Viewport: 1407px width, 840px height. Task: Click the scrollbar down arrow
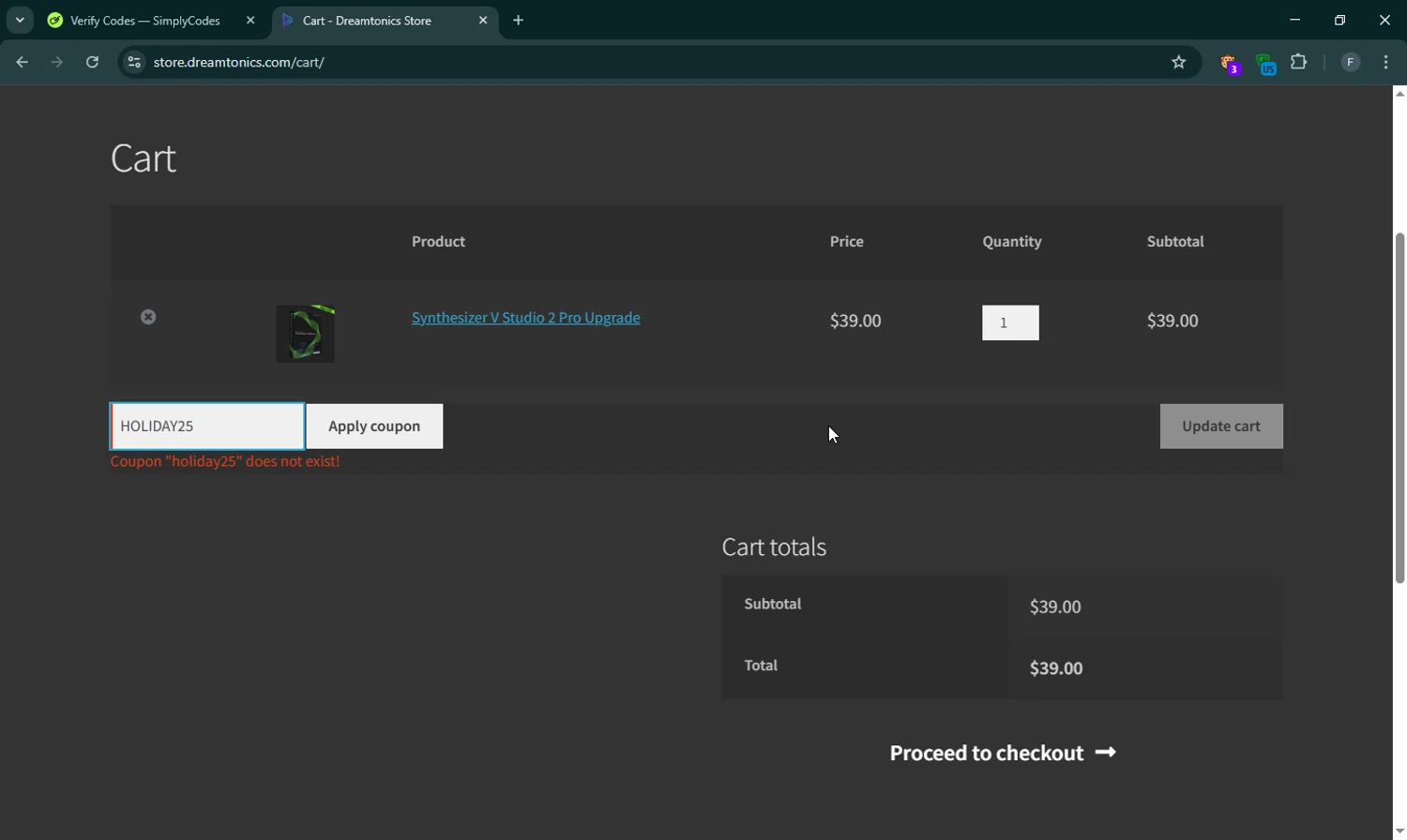coord(1399,832)
